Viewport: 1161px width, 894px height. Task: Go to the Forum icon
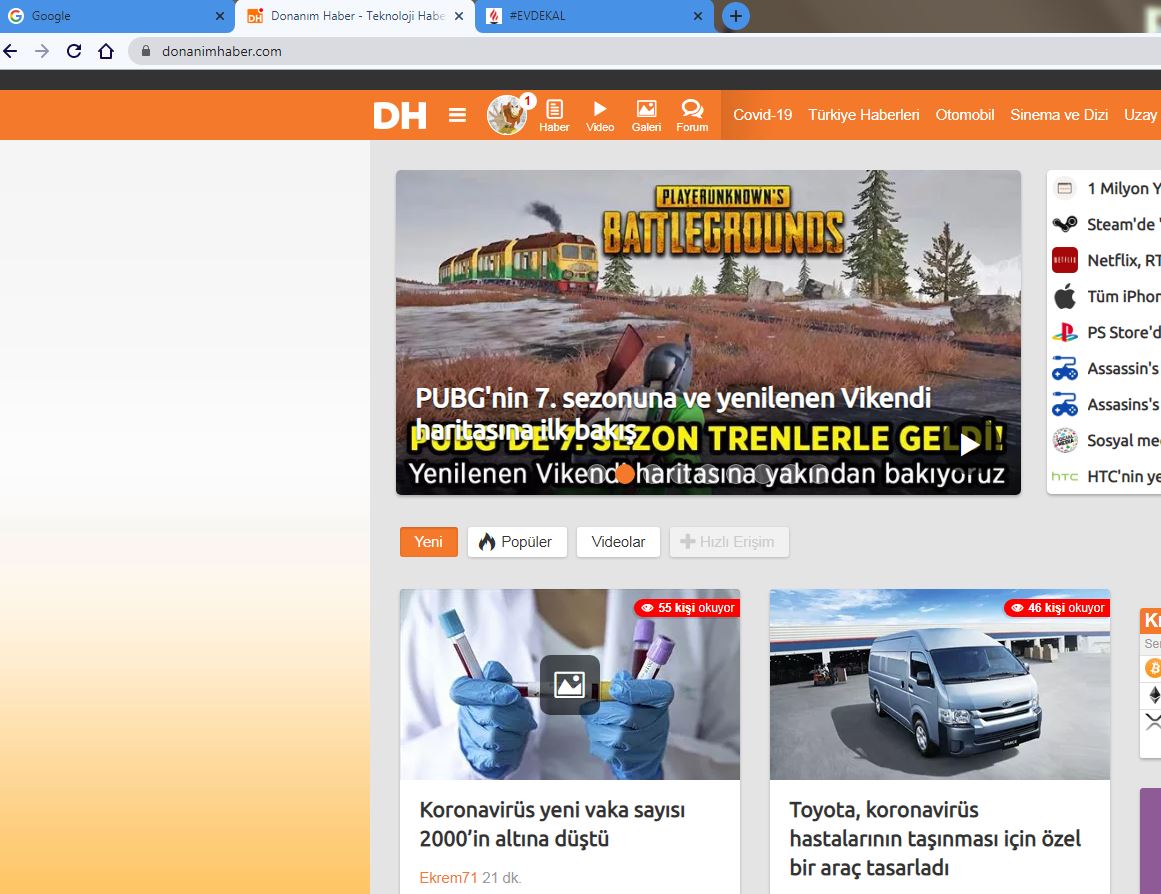tap(692, 115)
